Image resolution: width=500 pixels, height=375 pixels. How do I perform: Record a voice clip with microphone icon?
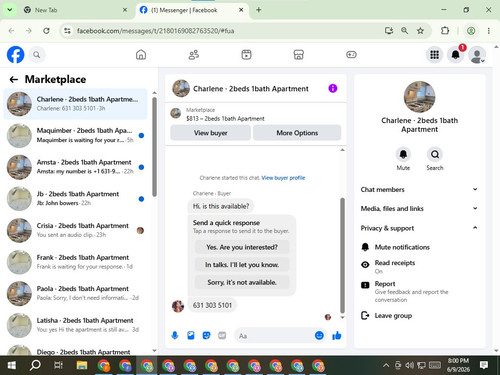[175, 335]
